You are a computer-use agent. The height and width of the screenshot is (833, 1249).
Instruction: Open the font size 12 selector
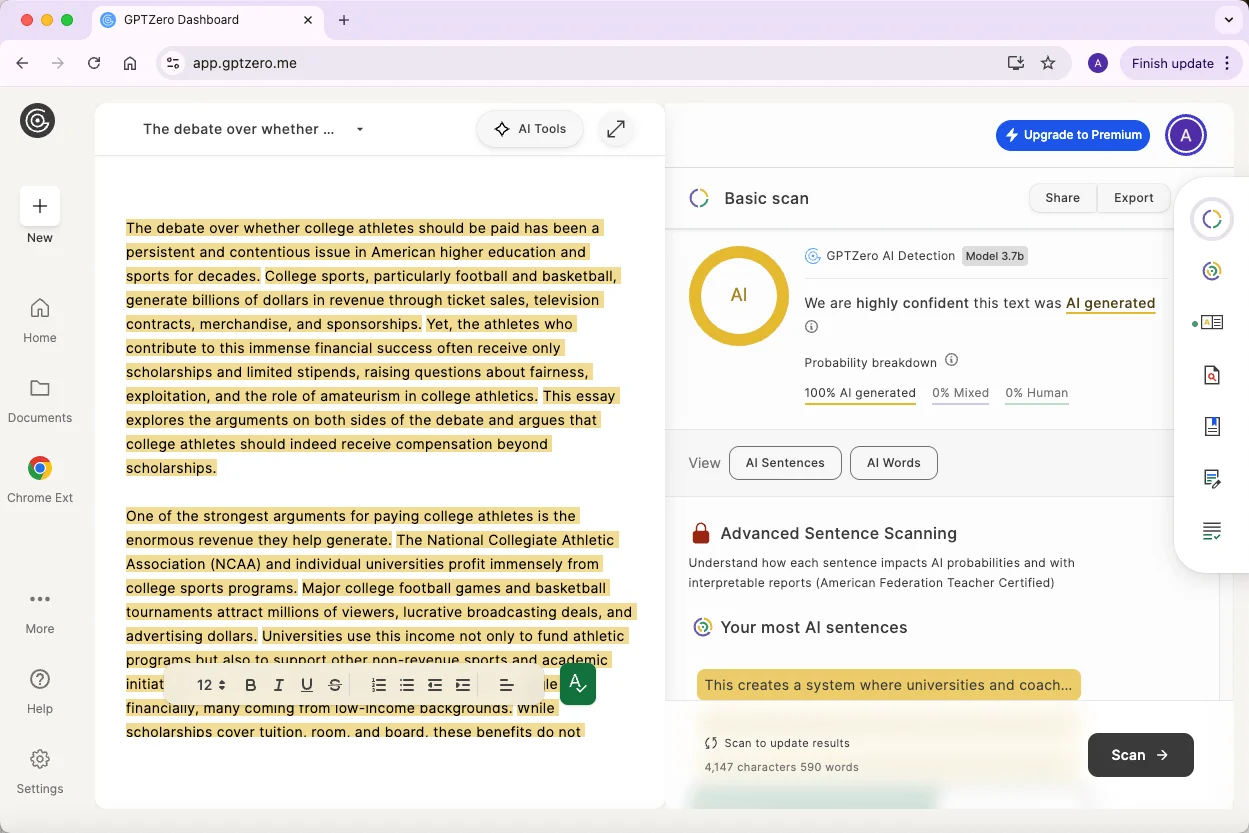(x=211, y=685)
